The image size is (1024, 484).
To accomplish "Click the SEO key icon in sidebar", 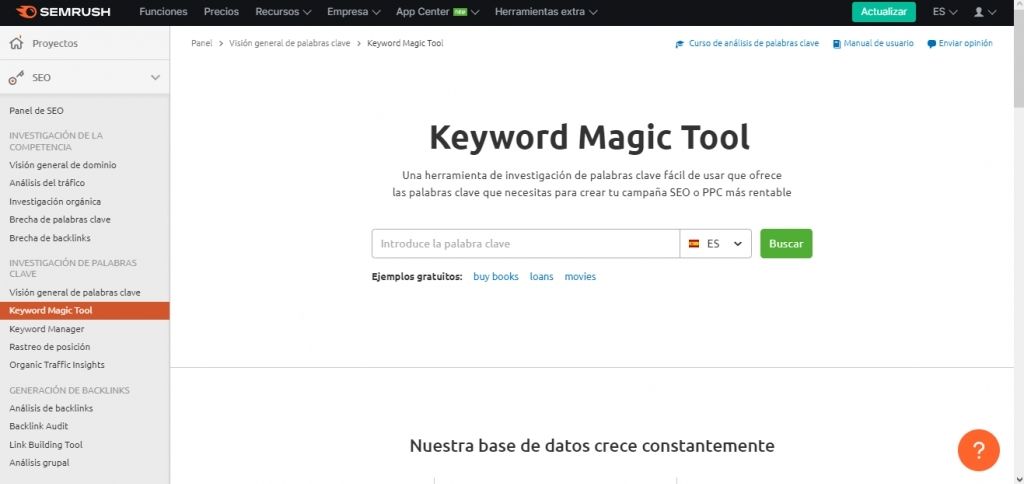I will (x=16, y=78).
